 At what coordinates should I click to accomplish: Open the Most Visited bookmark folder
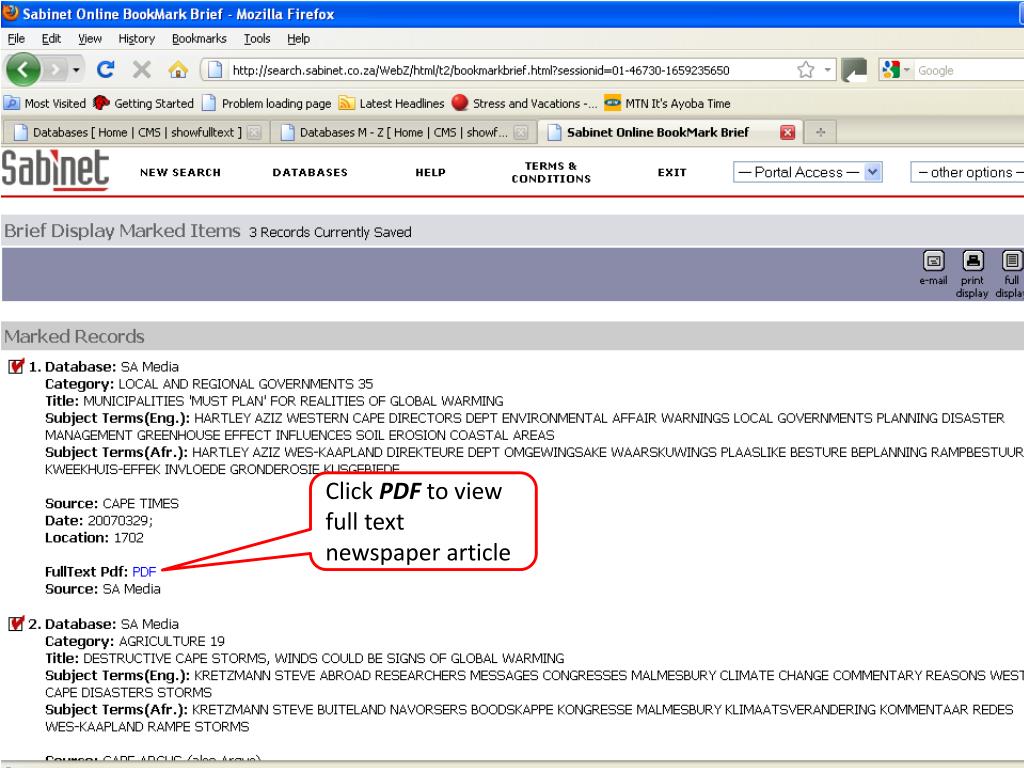coord(45,103)
